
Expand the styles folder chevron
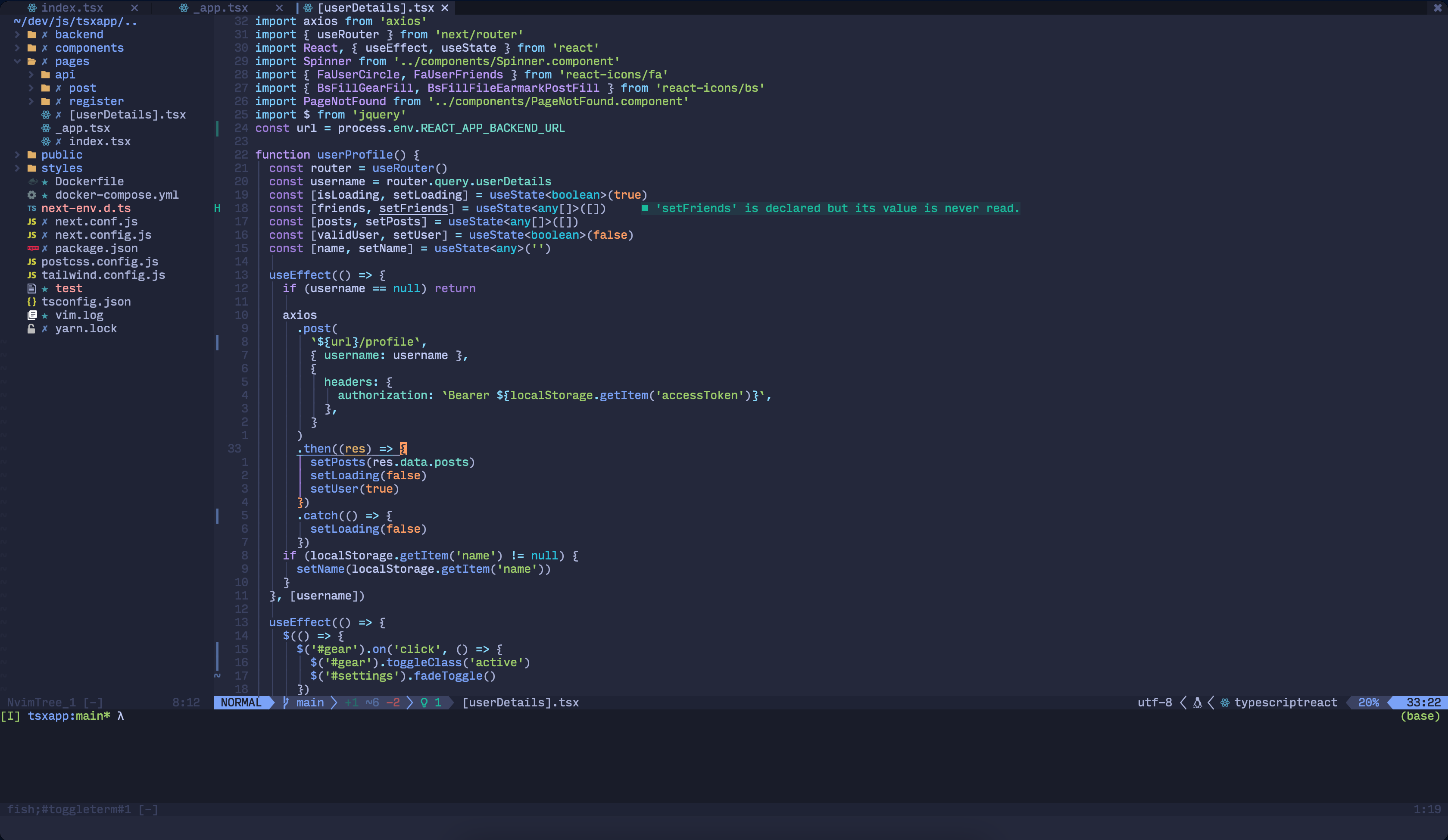click(x=17, y=168)
